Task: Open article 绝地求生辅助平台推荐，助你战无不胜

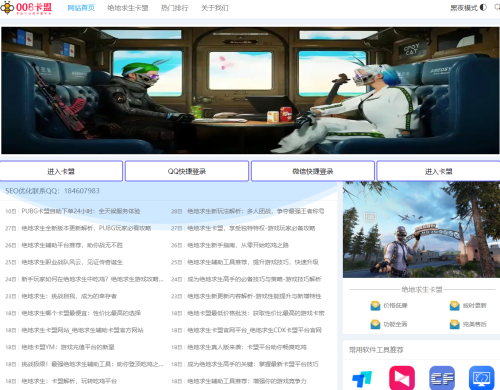Action: point(72,245)
